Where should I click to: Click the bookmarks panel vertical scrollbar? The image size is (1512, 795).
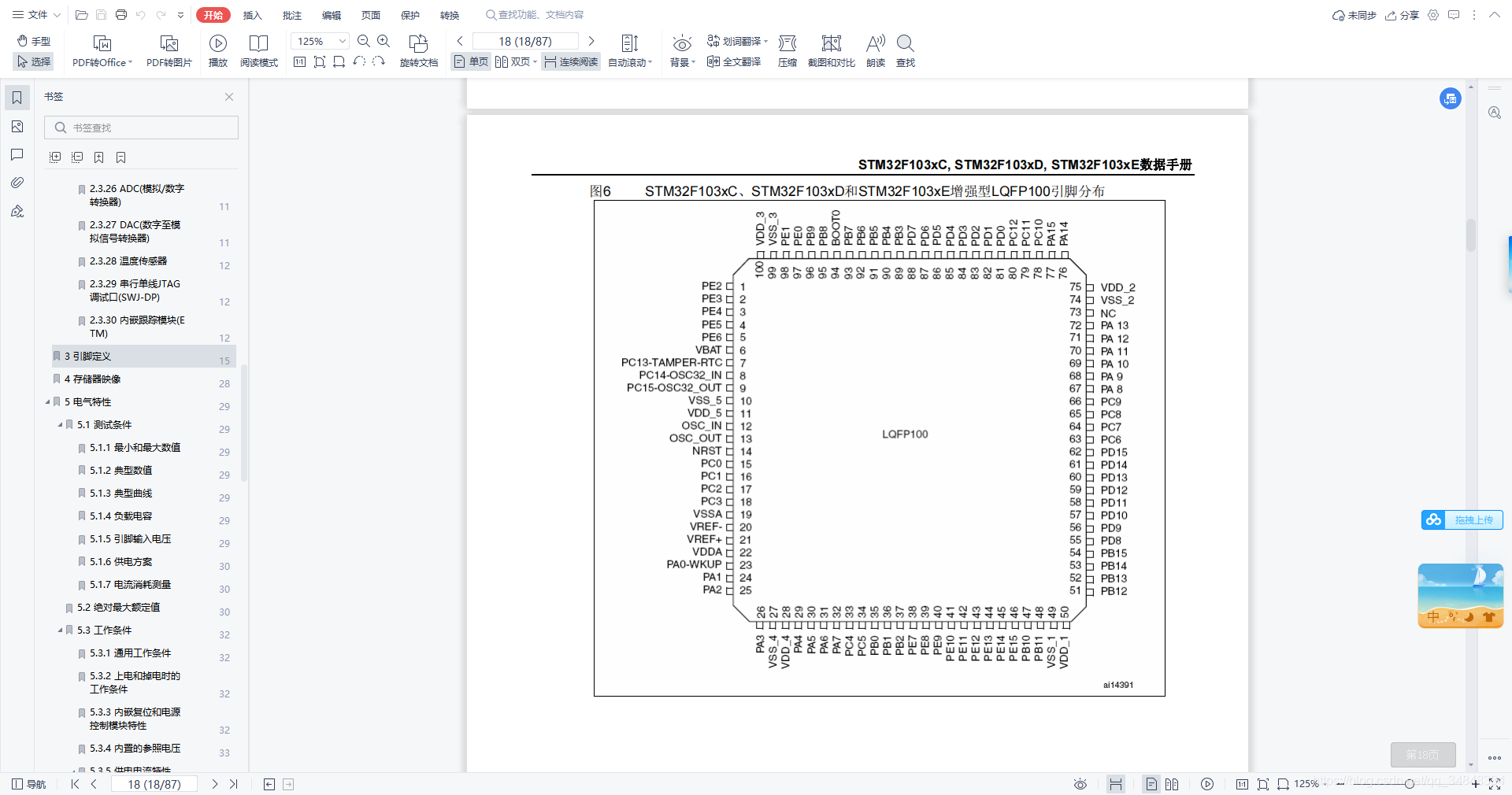point(244,423)
